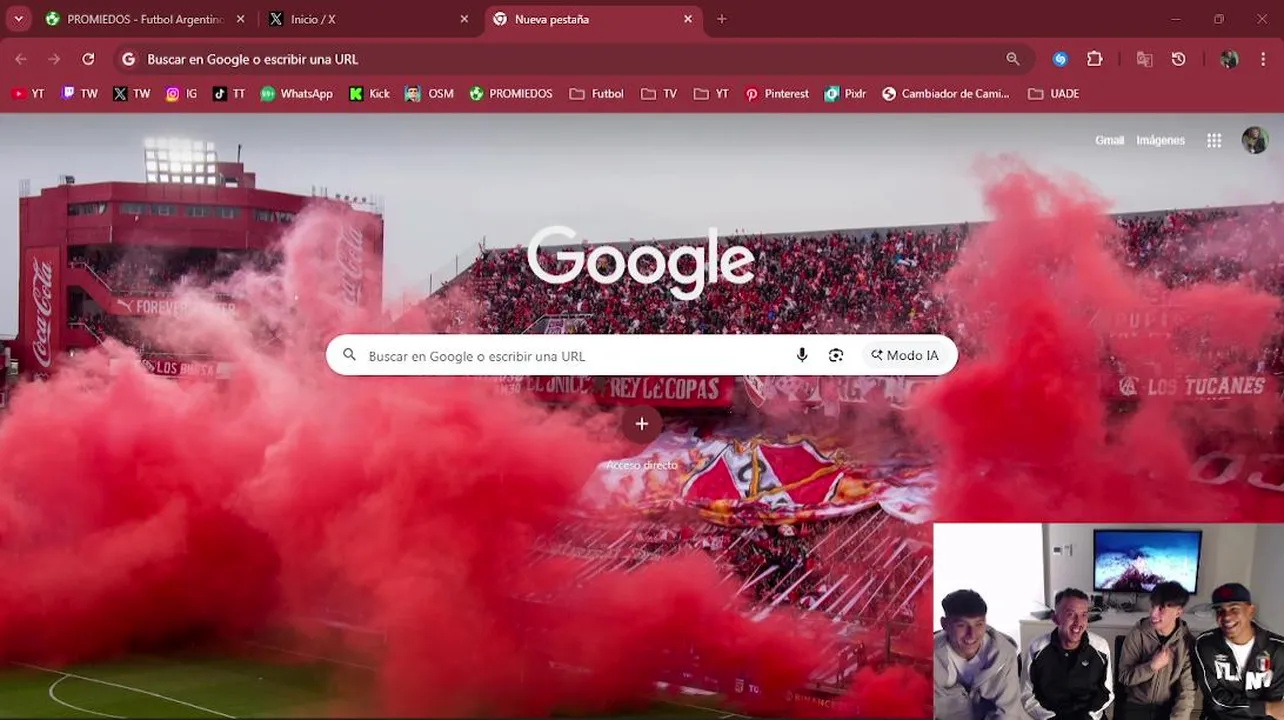Start voice search with microphone icon
Image resolution: width=1284 pixels, height=720 pixels.
click(802, 355)
